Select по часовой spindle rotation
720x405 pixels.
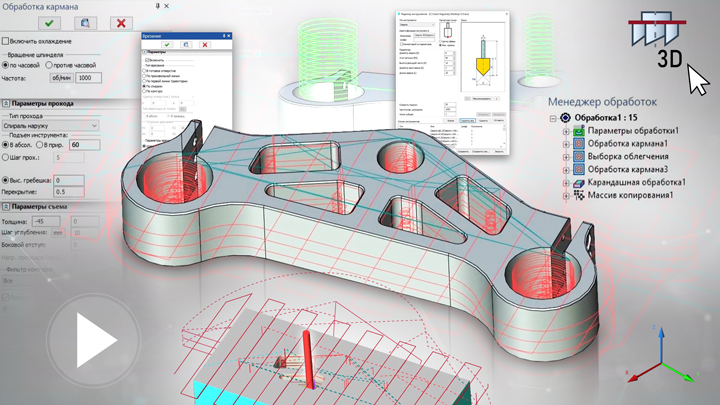6,65
